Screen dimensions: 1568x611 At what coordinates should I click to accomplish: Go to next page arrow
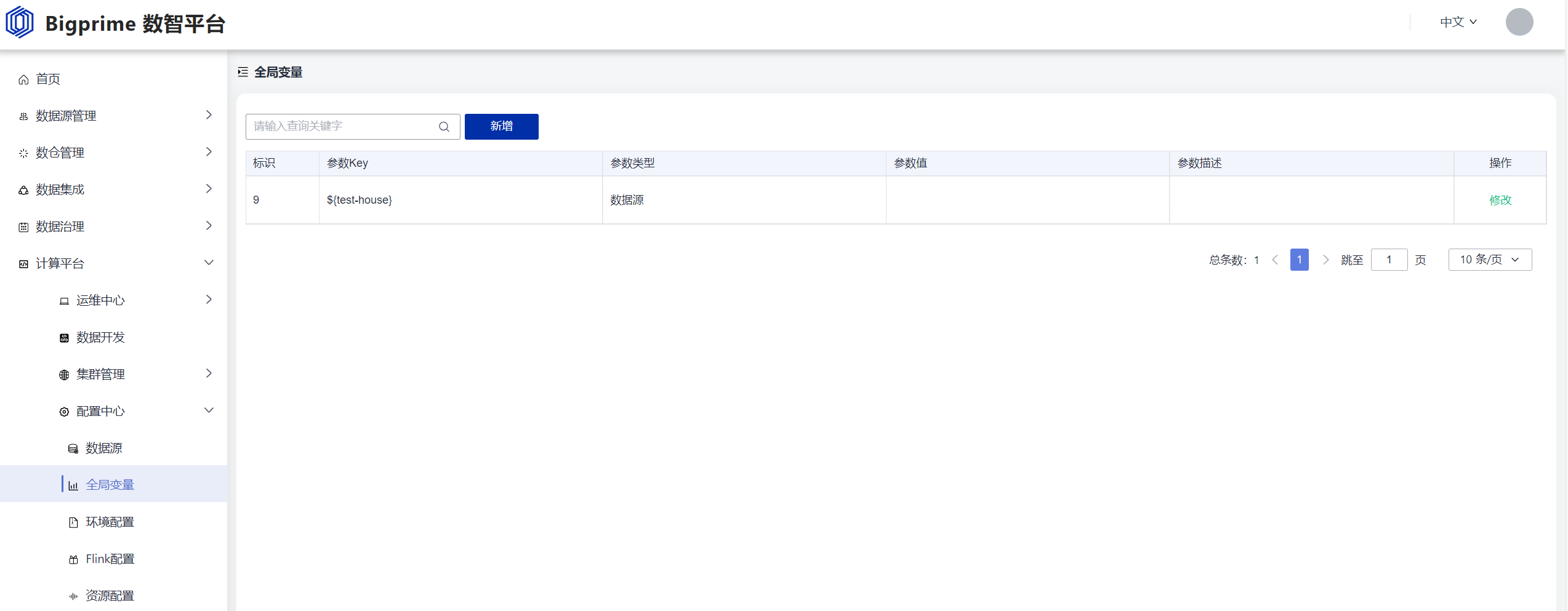click(x=1325, y=260)
